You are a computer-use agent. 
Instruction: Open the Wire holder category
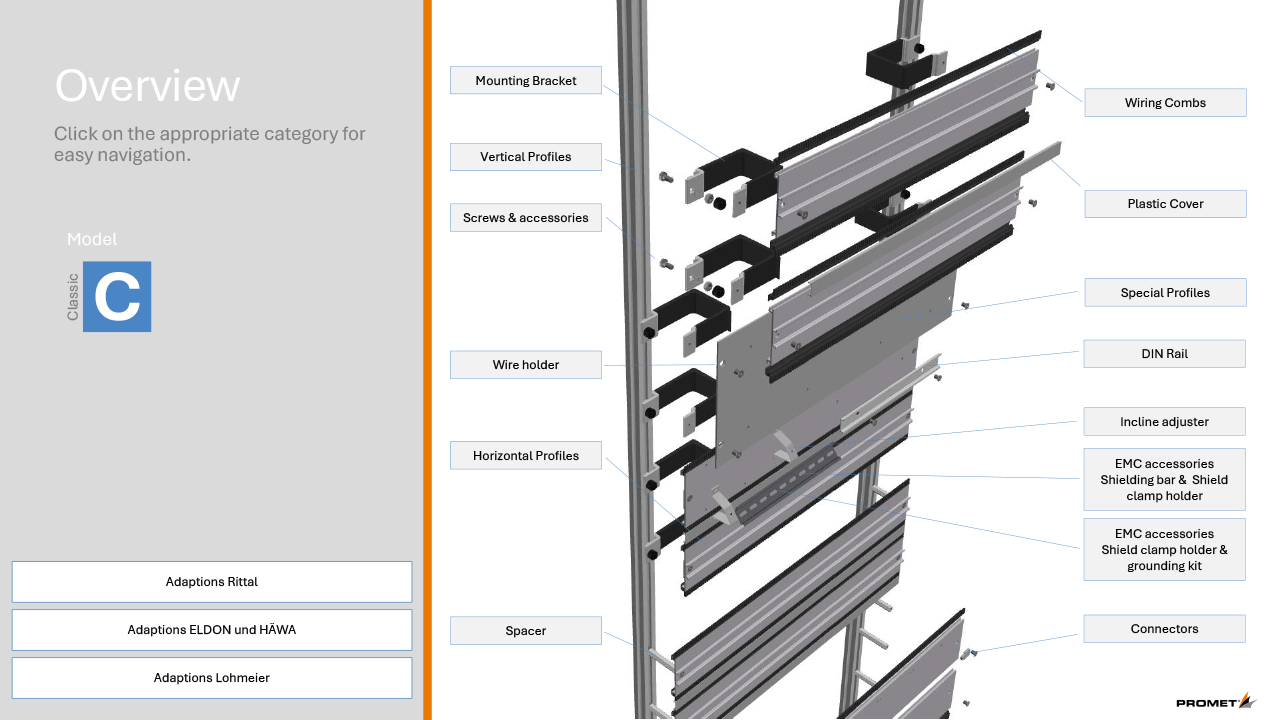526,365
